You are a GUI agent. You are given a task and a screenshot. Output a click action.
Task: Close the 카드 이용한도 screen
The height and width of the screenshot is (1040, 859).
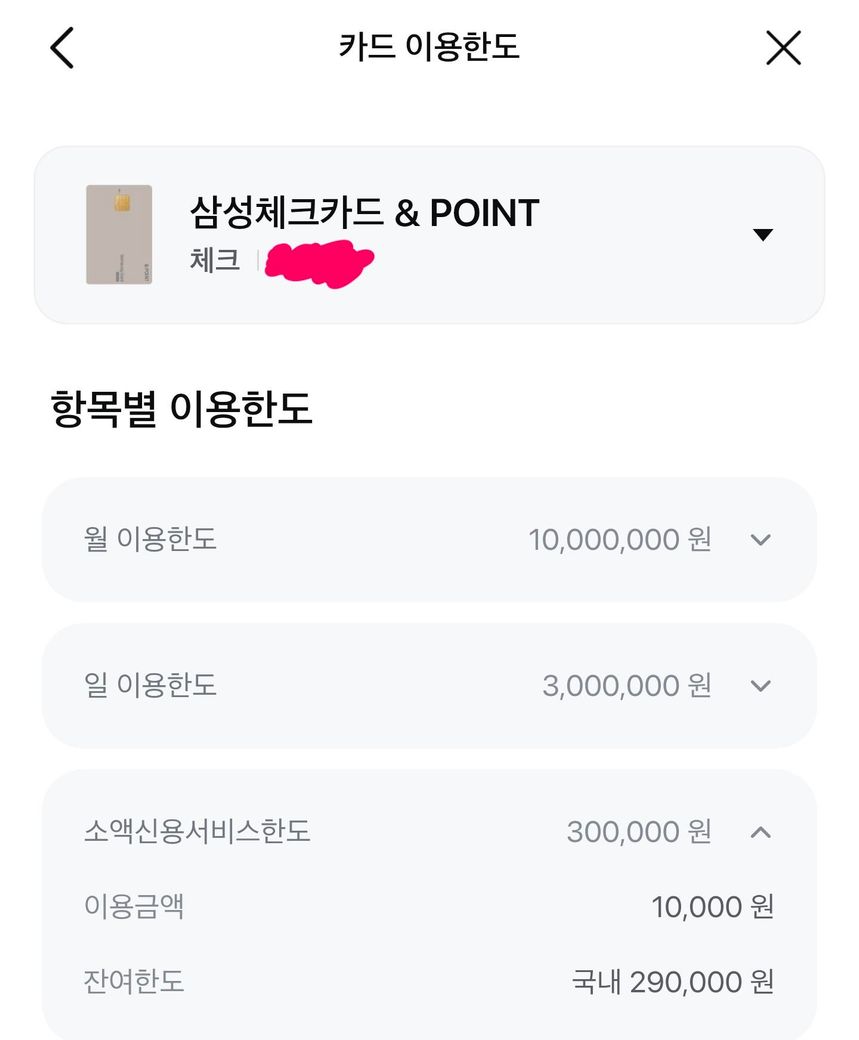click(783, 48)
